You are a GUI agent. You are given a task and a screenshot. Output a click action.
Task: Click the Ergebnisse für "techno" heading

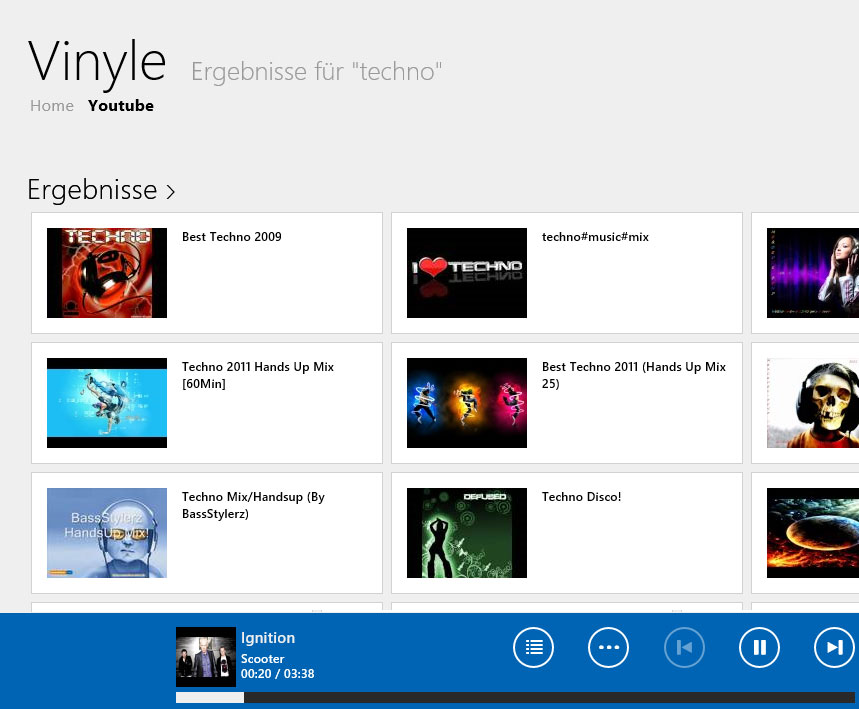[317, 72]
